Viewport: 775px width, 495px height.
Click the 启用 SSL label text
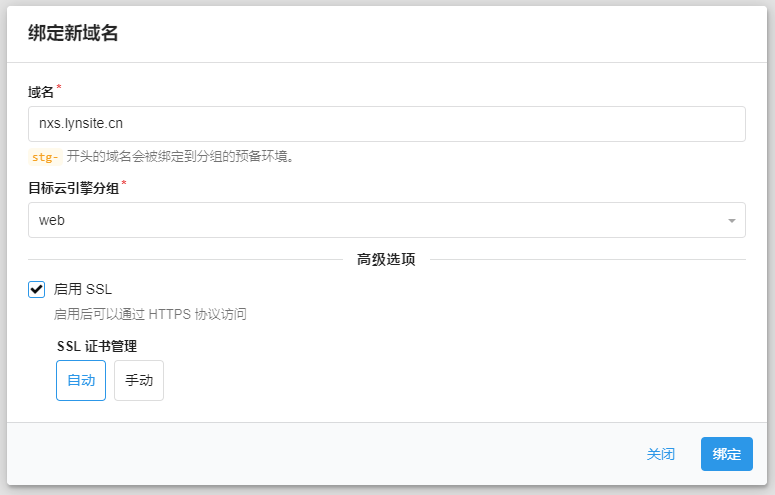click(83, 289)
